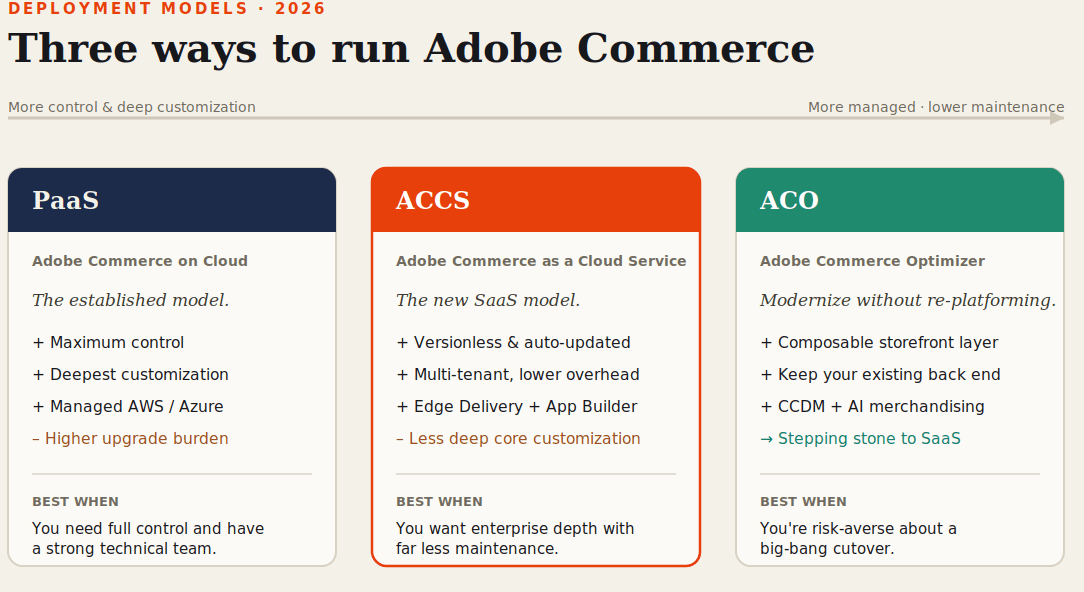The width and height of the screenshot is (1084, 592).
Task: Click '+ Deepest customization' bullet
Action: [131, 374]
